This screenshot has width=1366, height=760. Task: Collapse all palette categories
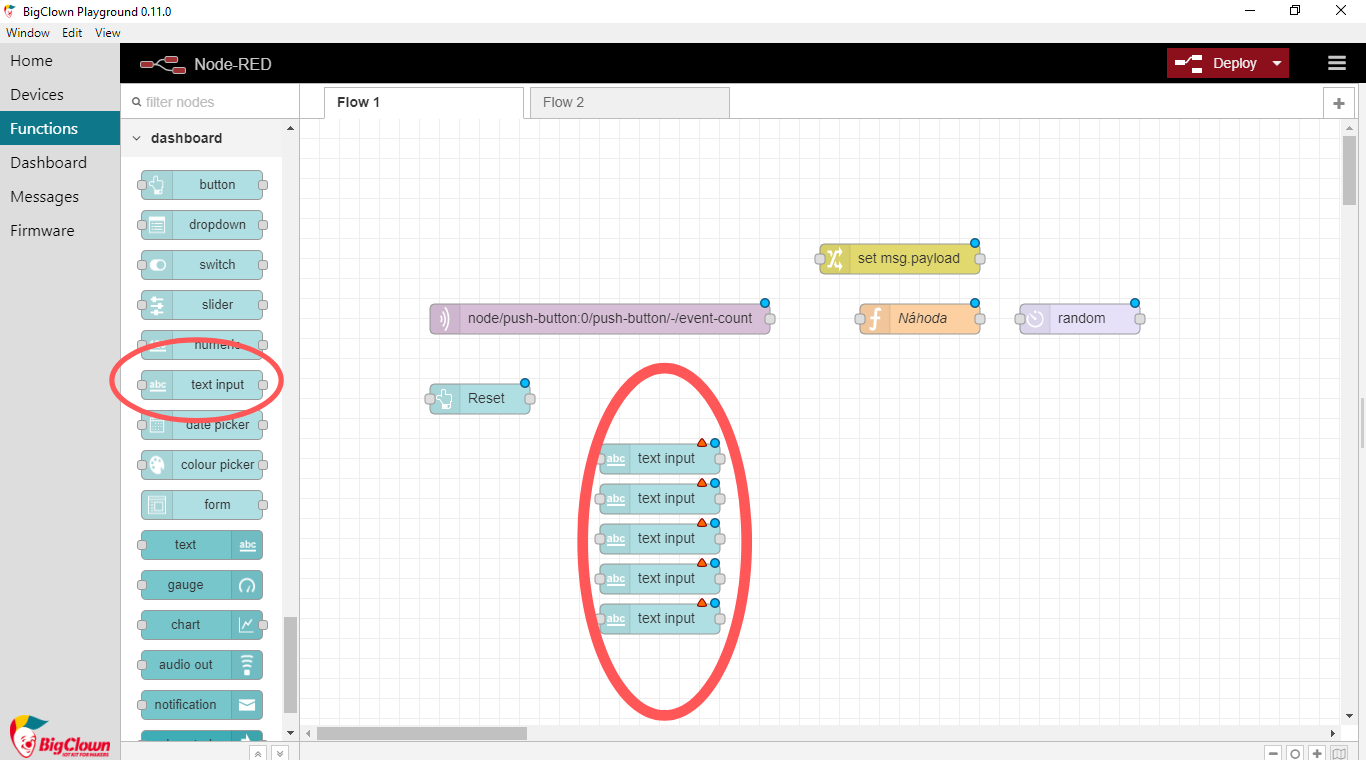[258, 753]
